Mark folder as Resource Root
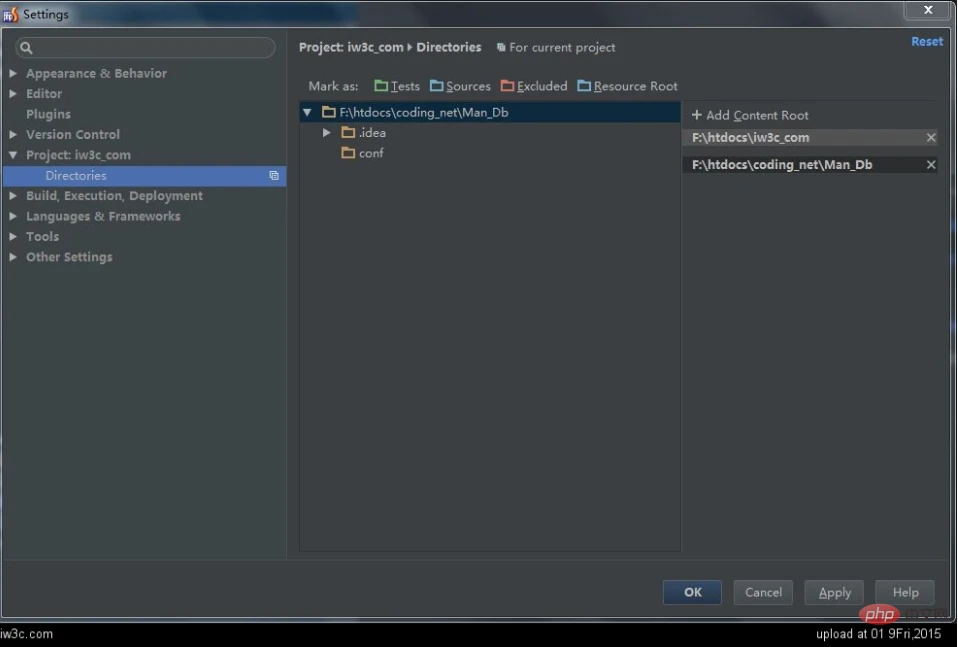Screen dimensions: 958x647 tap(627, 87)
